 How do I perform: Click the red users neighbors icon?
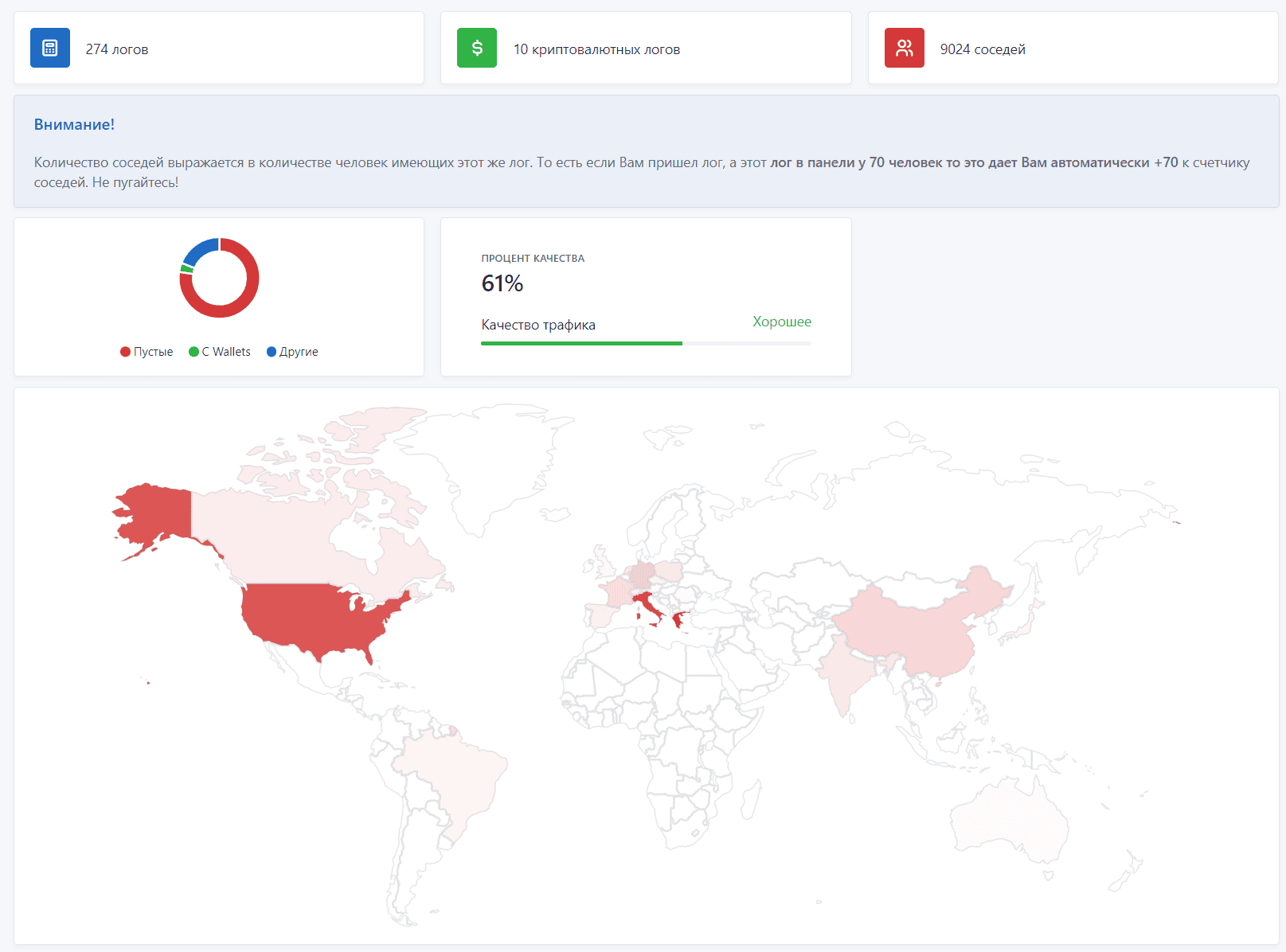coord(904,48)
